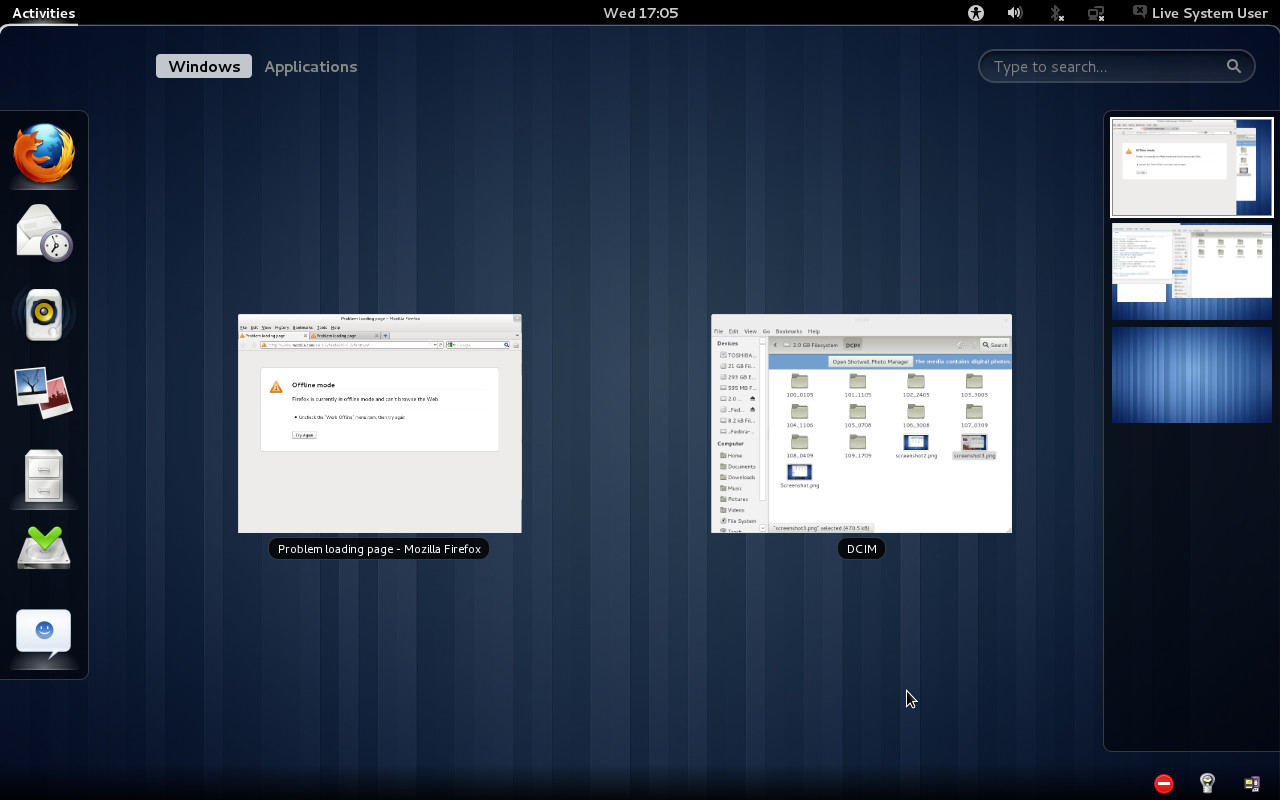Open the volume speaker menu

pyautogui.click(x=1015, y=13)
